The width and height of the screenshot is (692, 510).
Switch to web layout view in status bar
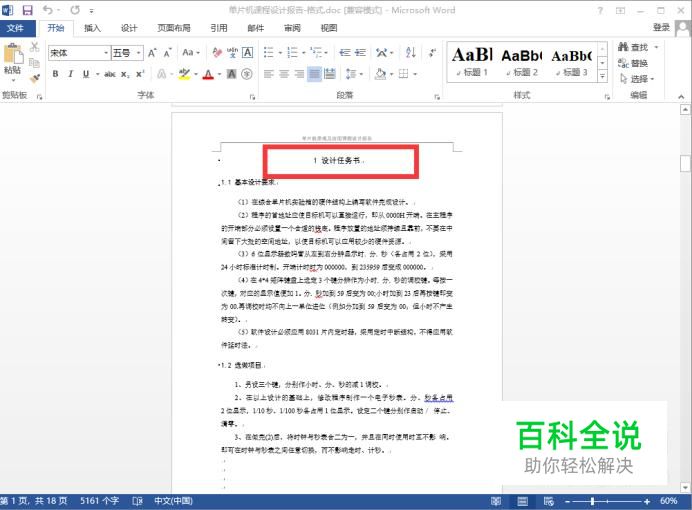549,501
